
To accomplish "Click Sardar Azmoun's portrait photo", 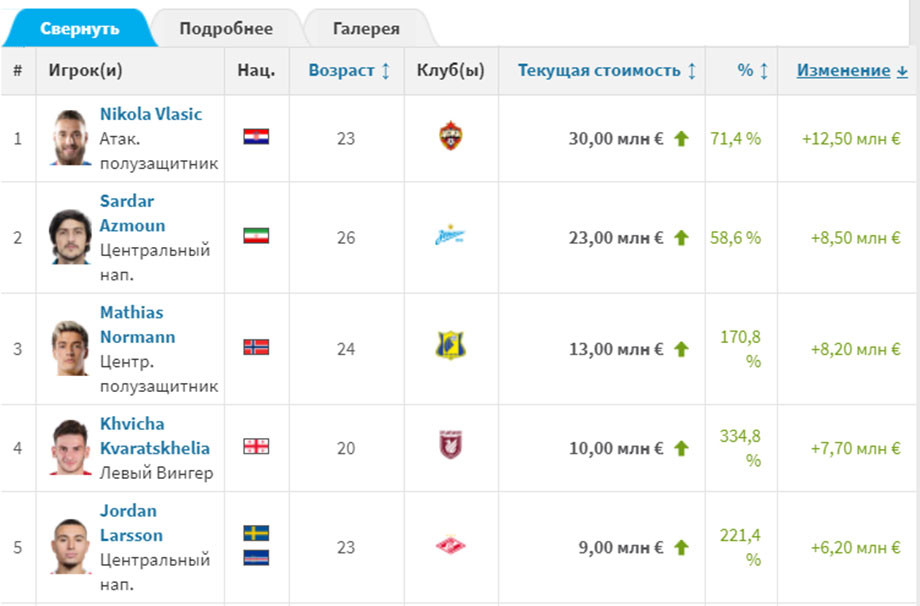I will (70, 236).
